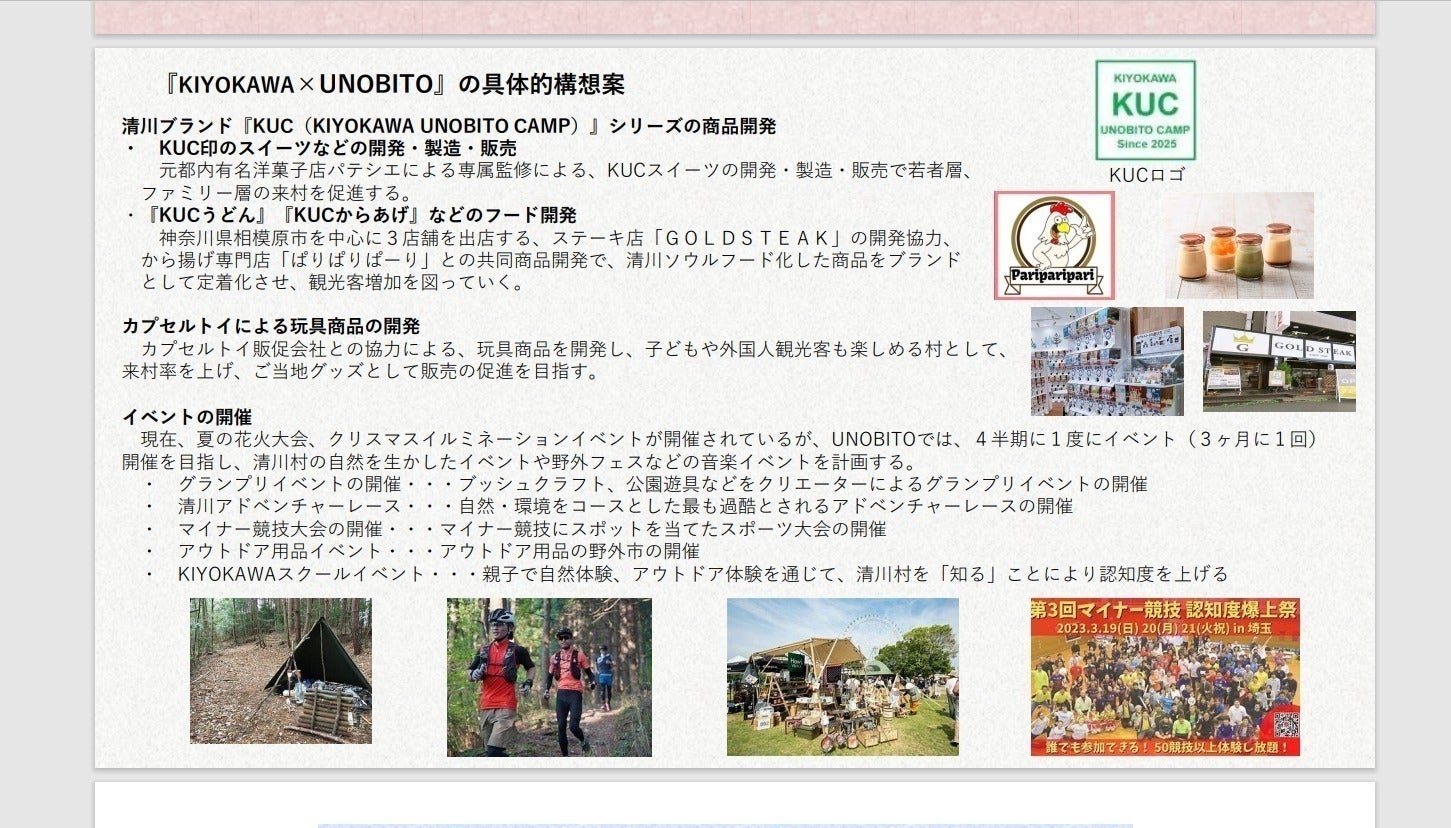Click the Pariparipari chicken logo

(1053, 246)
